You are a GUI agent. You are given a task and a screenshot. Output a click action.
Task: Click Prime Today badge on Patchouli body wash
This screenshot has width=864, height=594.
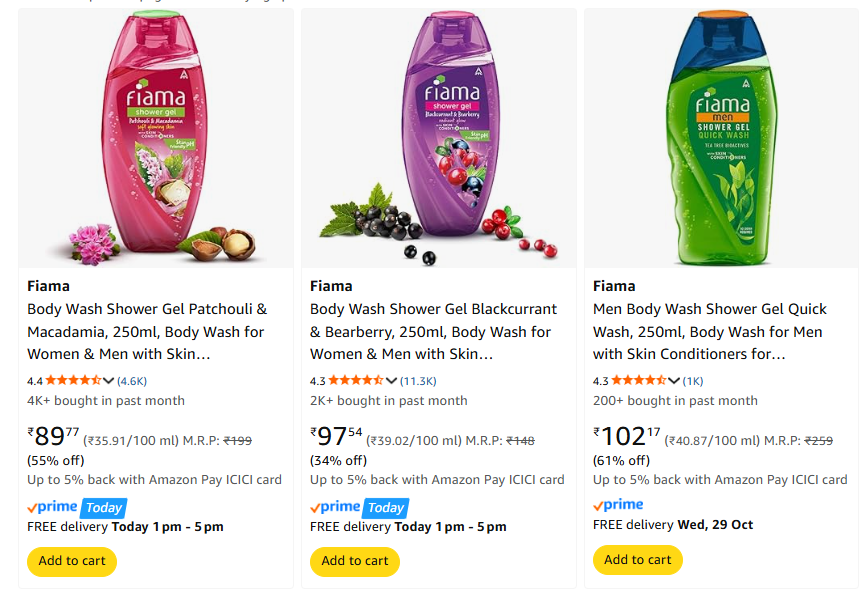pyautogui.click(x=76, y=507)
